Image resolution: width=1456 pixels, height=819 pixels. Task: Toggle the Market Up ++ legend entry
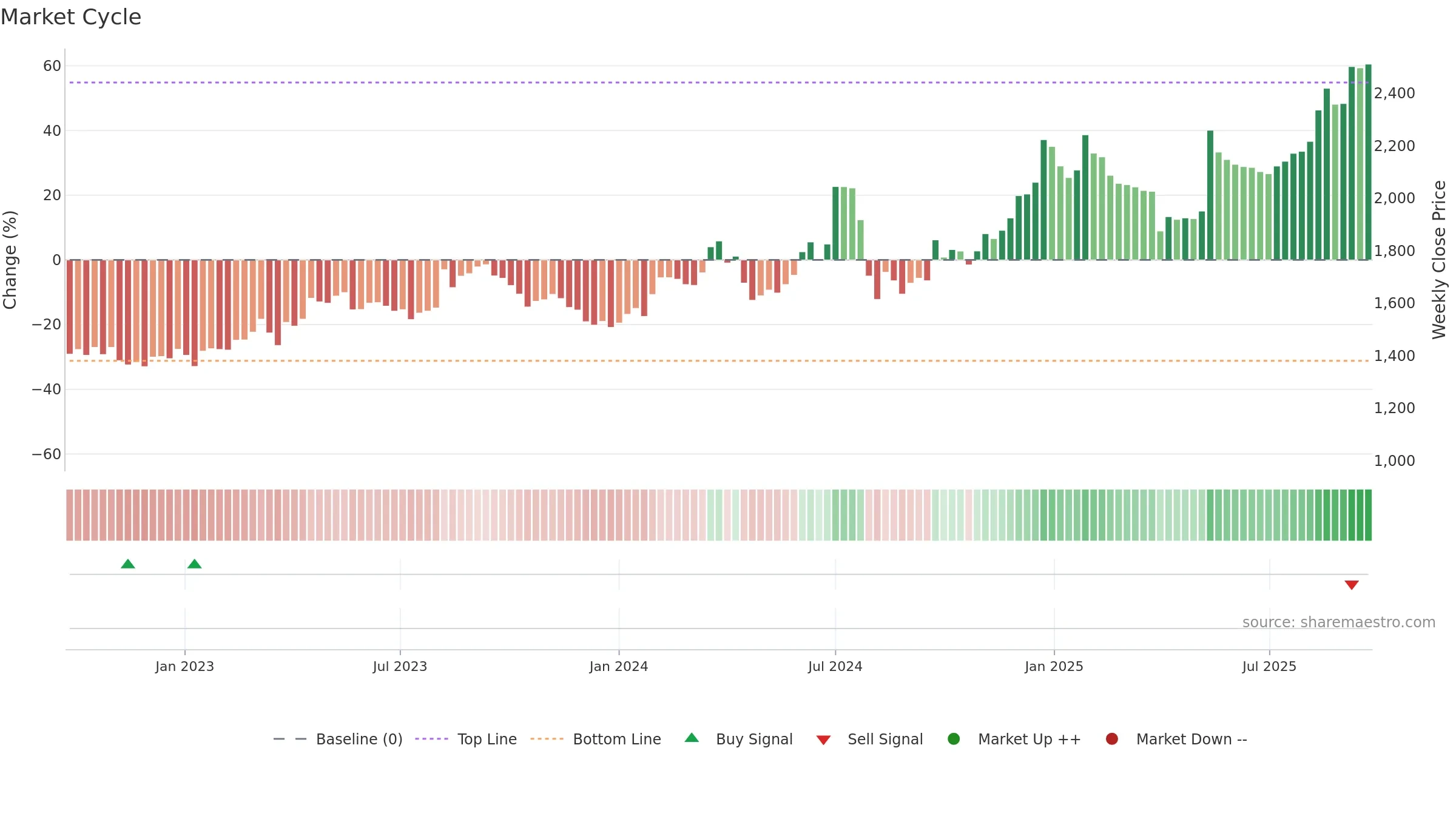click(1014, 739)
